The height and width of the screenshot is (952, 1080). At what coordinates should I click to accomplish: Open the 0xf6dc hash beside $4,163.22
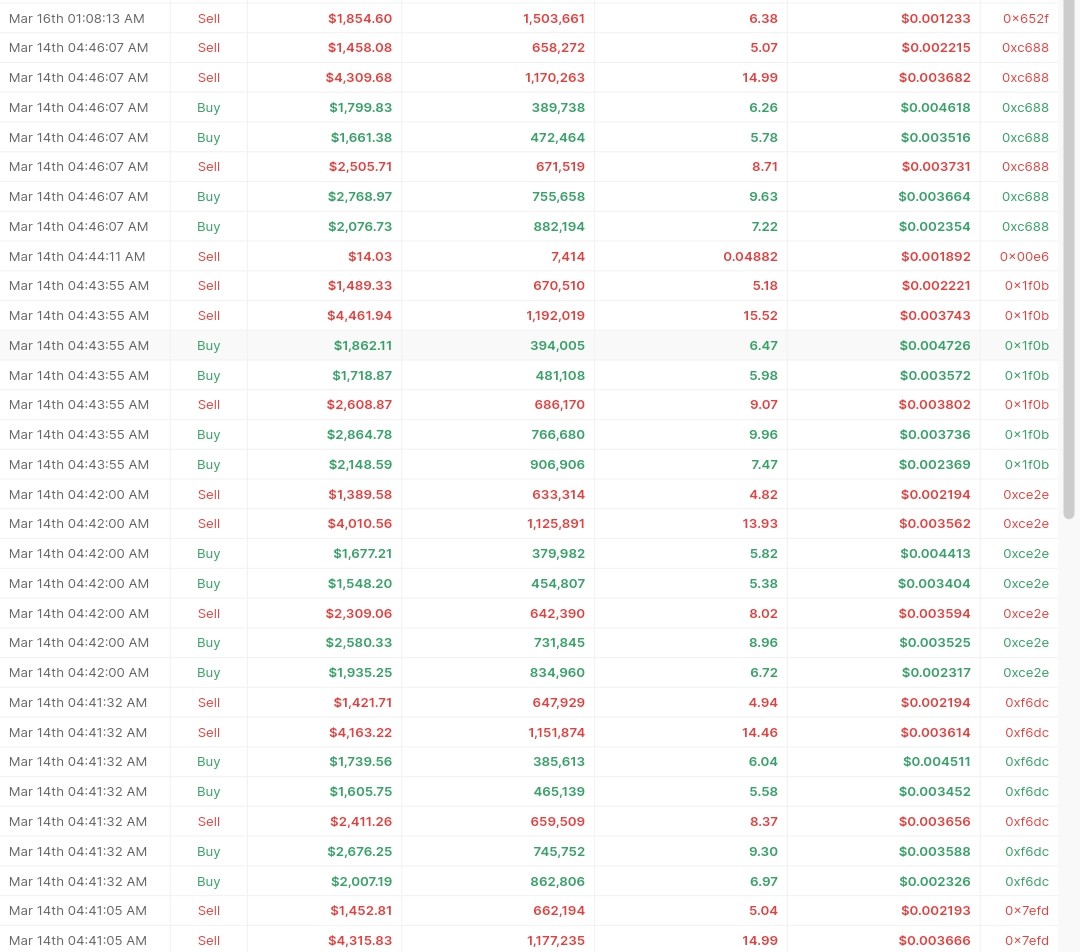click(1026, 732)
